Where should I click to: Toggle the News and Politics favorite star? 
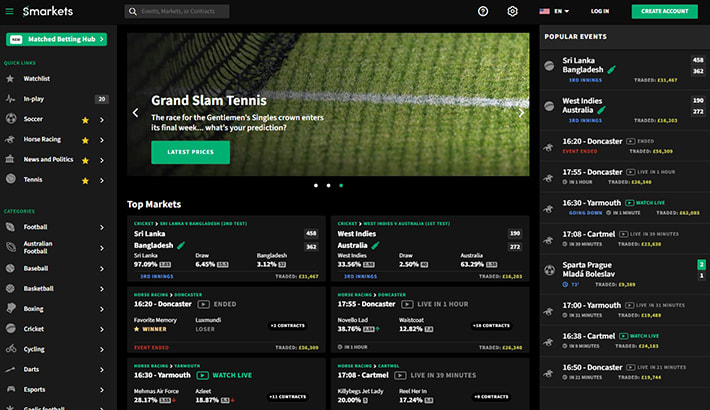pyautogui.click(x=85, y=160)
